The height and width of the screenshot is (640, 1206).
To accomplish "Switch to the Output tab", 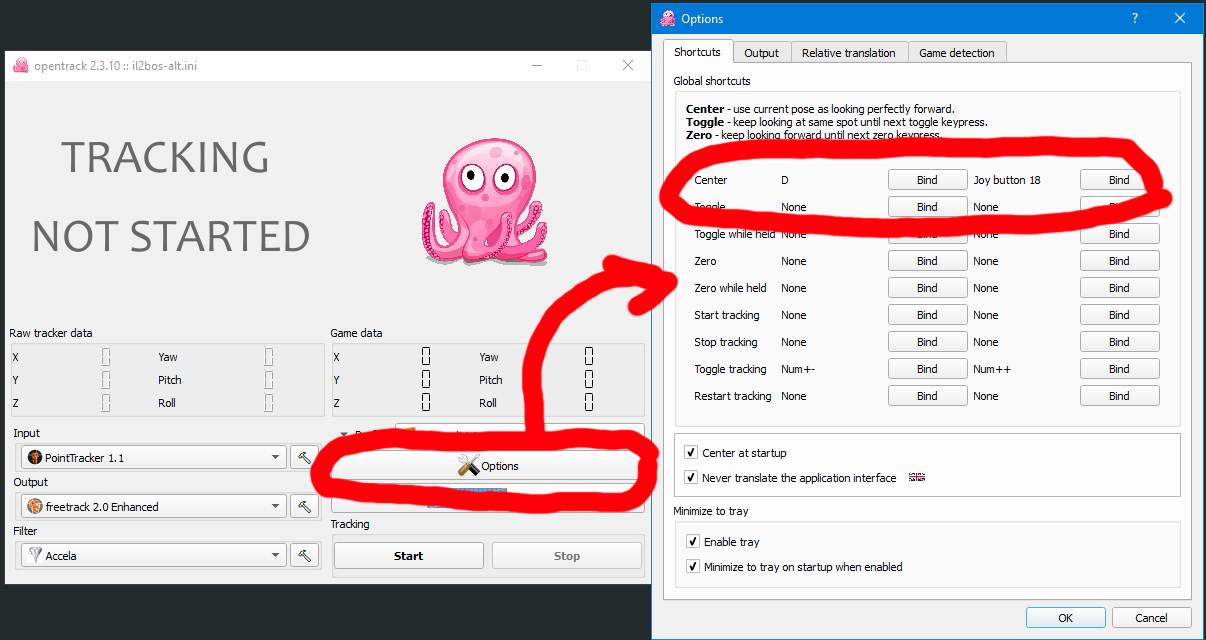I will pyautogui.click(x=761, y=53).
